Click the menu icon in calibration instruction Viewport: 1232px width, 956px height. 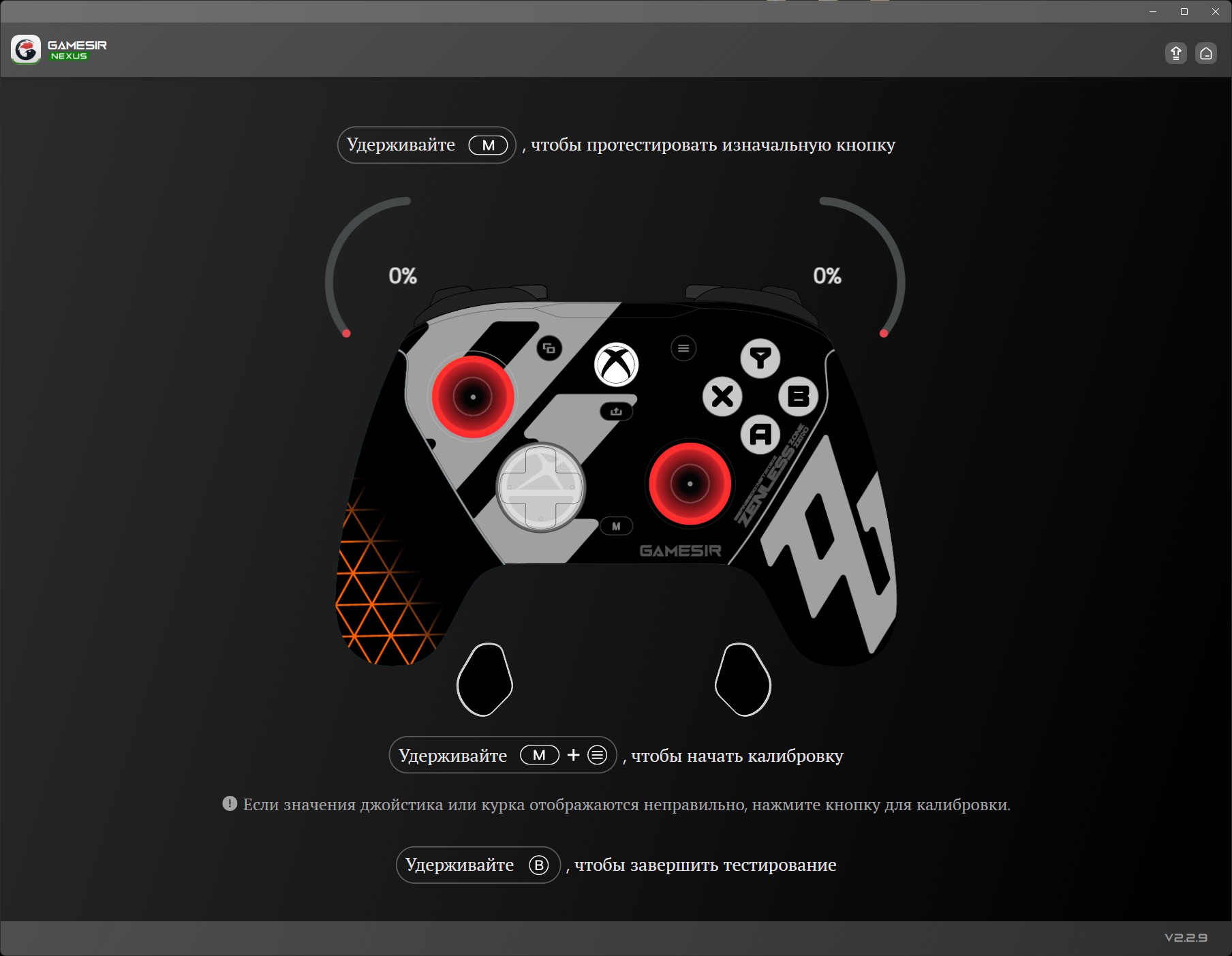(x=597, y=755)
